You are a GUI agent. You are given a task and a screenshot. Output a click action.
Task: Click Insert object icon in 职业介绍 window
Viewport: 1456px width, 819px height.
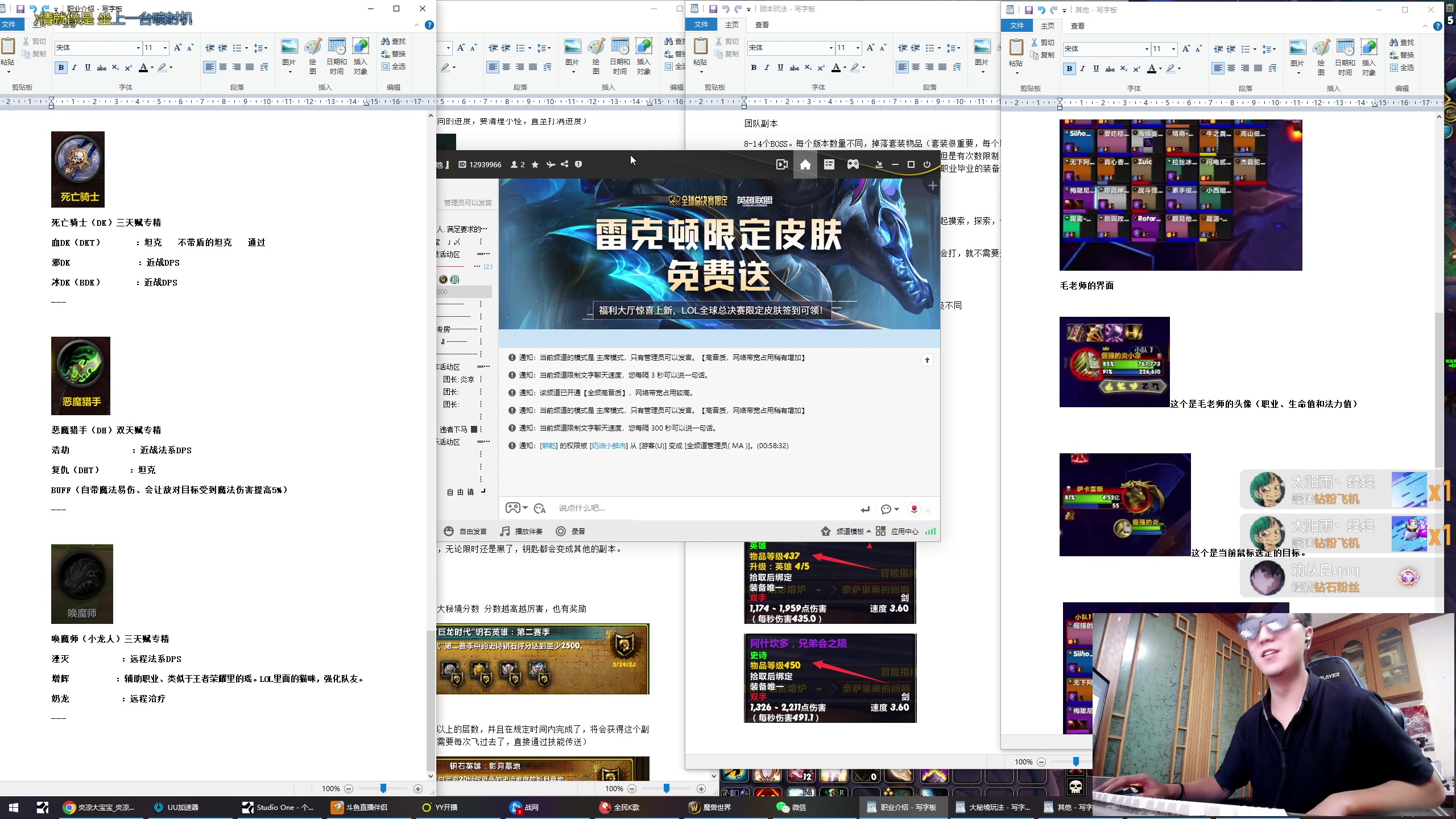(x=360, y=55)
